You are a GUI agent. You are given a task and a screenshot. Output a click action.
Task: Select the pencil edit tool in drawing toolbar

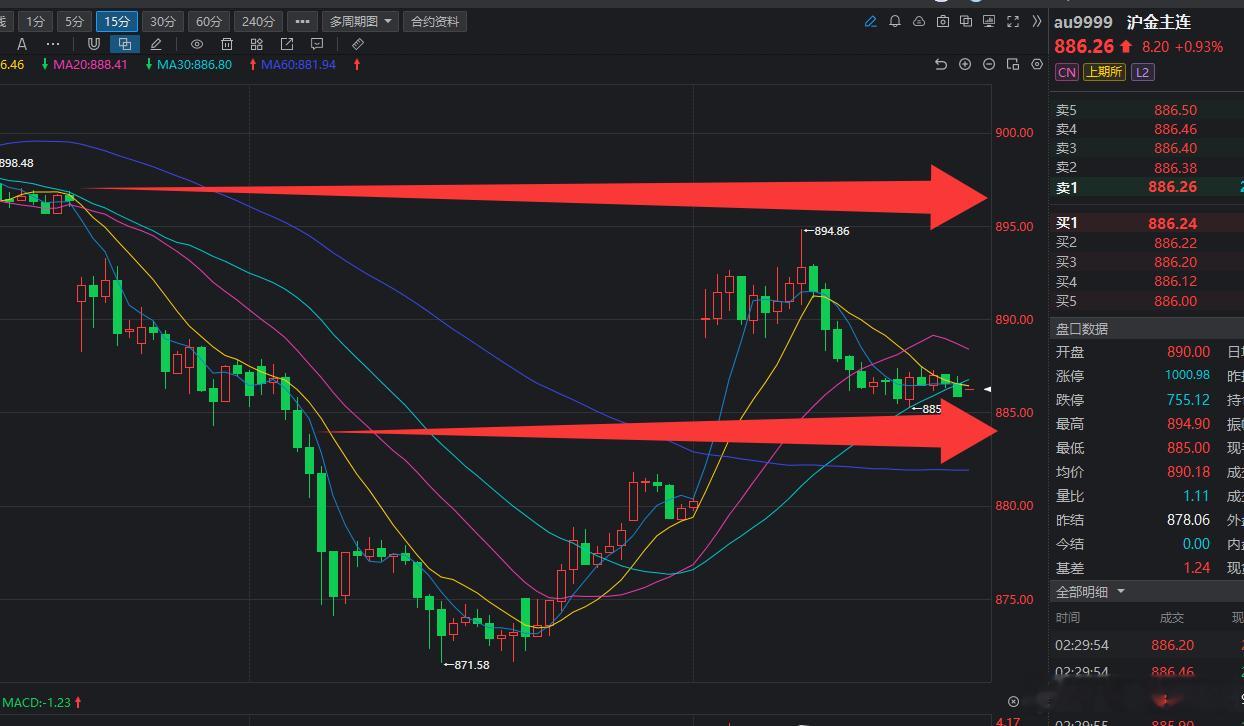(x=156, y=44)
